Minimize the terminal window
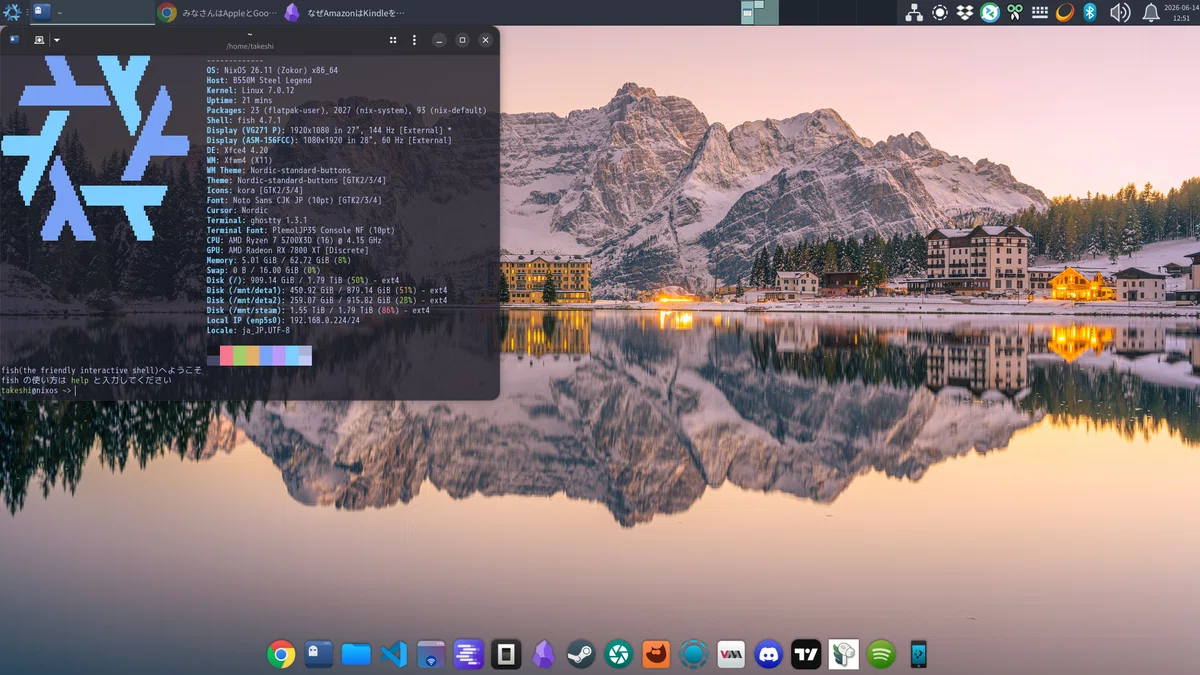Image resolution: width=1200 pixels, height=675 pixels. (439, 40)
